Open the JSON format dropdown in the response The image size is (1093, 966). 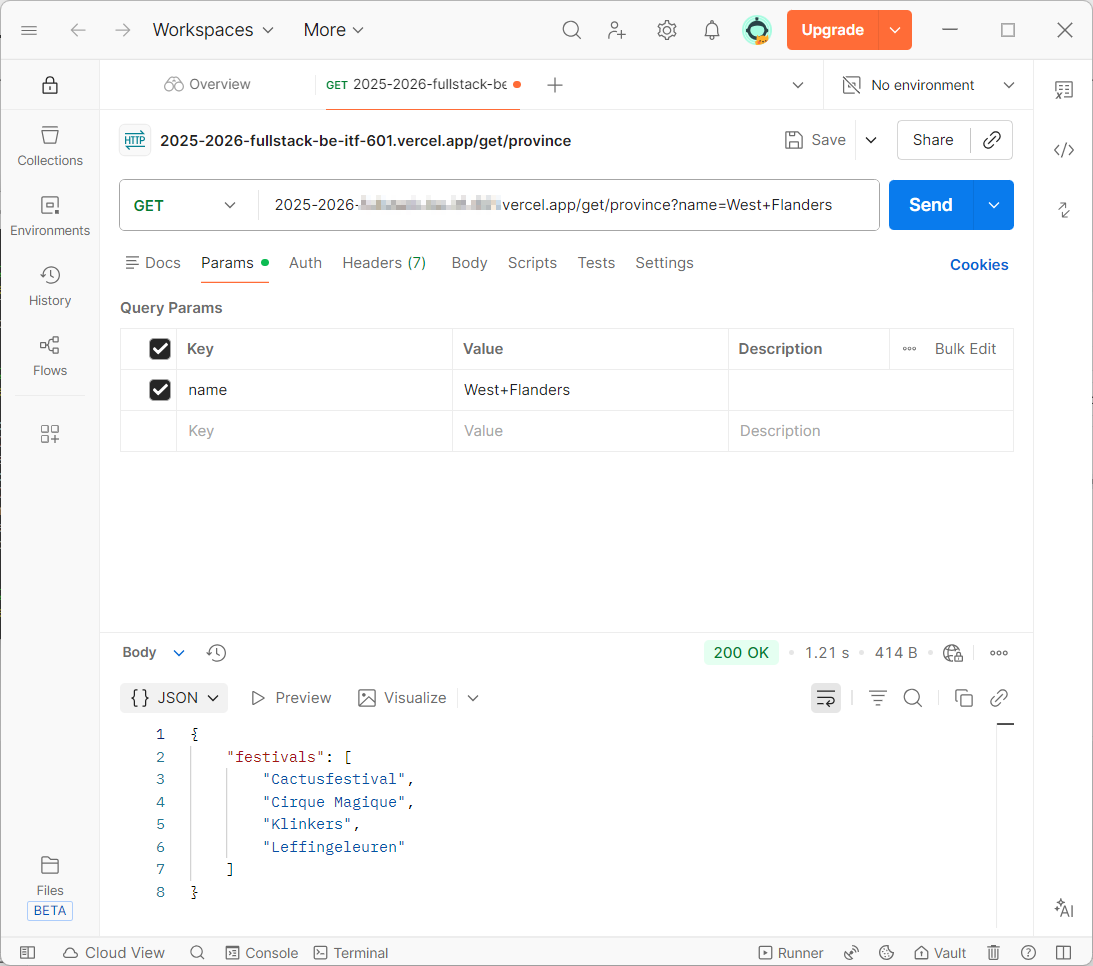(173, 698)
